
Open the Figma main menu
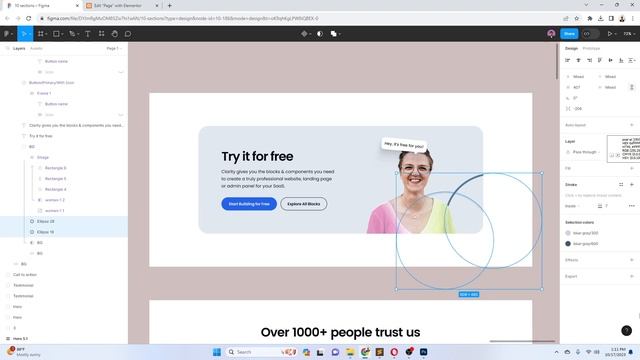(7, 34)
